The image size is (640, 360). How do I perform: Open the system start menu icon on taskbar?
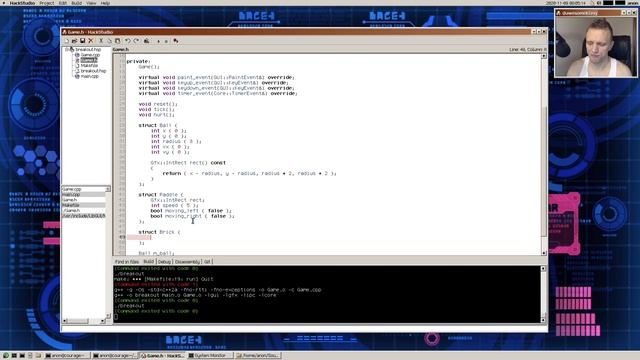[6, 356]
